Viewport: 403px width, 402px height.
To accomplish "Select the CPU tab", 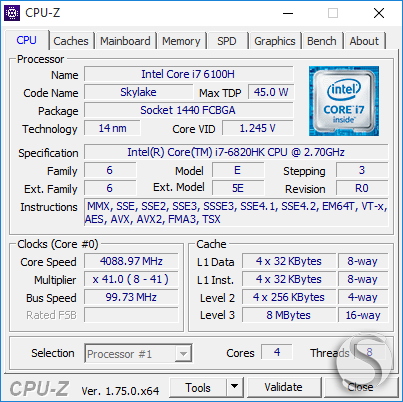I will click(x=27, y=40).
